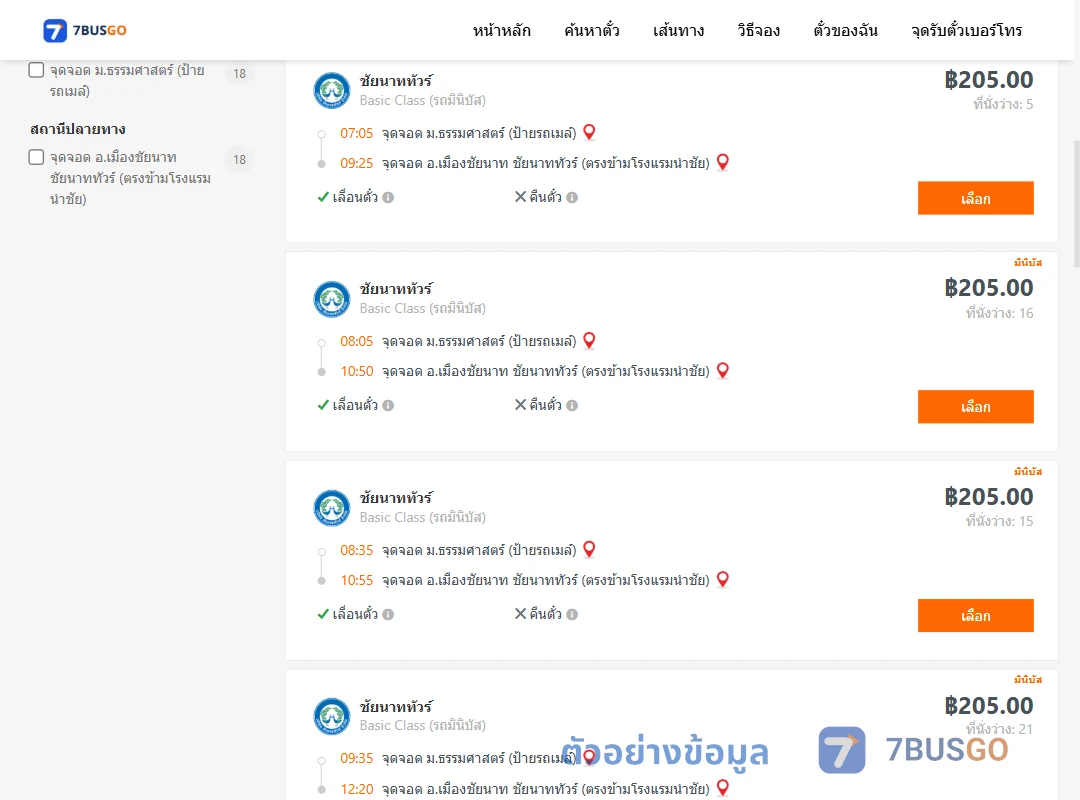Show คืนตั๋ว info icon on 08:35 trip
Screen dimensions: 1080x800
pos(572,615)
